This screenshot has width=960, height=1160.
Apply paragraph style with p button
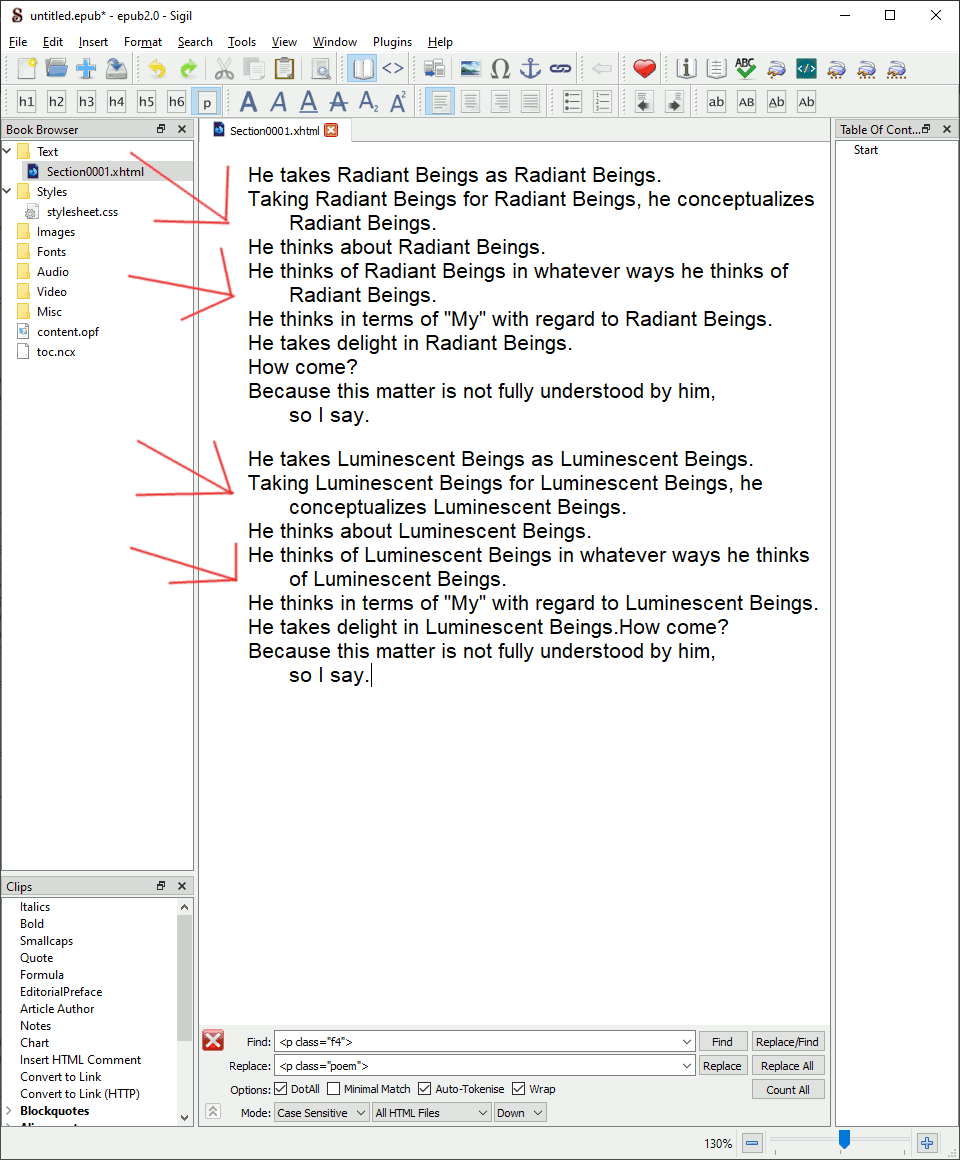tap(206, 101)
